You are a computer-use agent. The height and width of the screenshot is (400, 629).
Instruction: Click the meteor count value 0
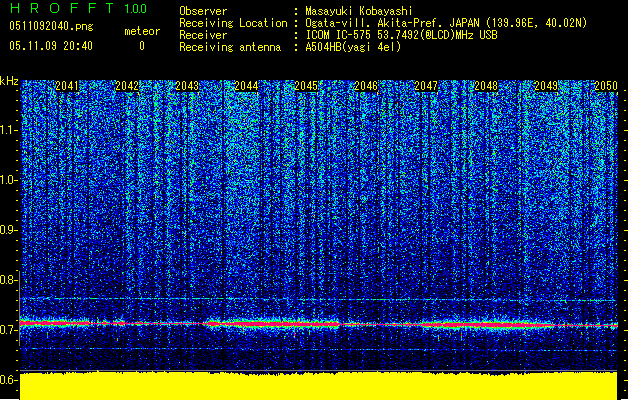point(142,46)
